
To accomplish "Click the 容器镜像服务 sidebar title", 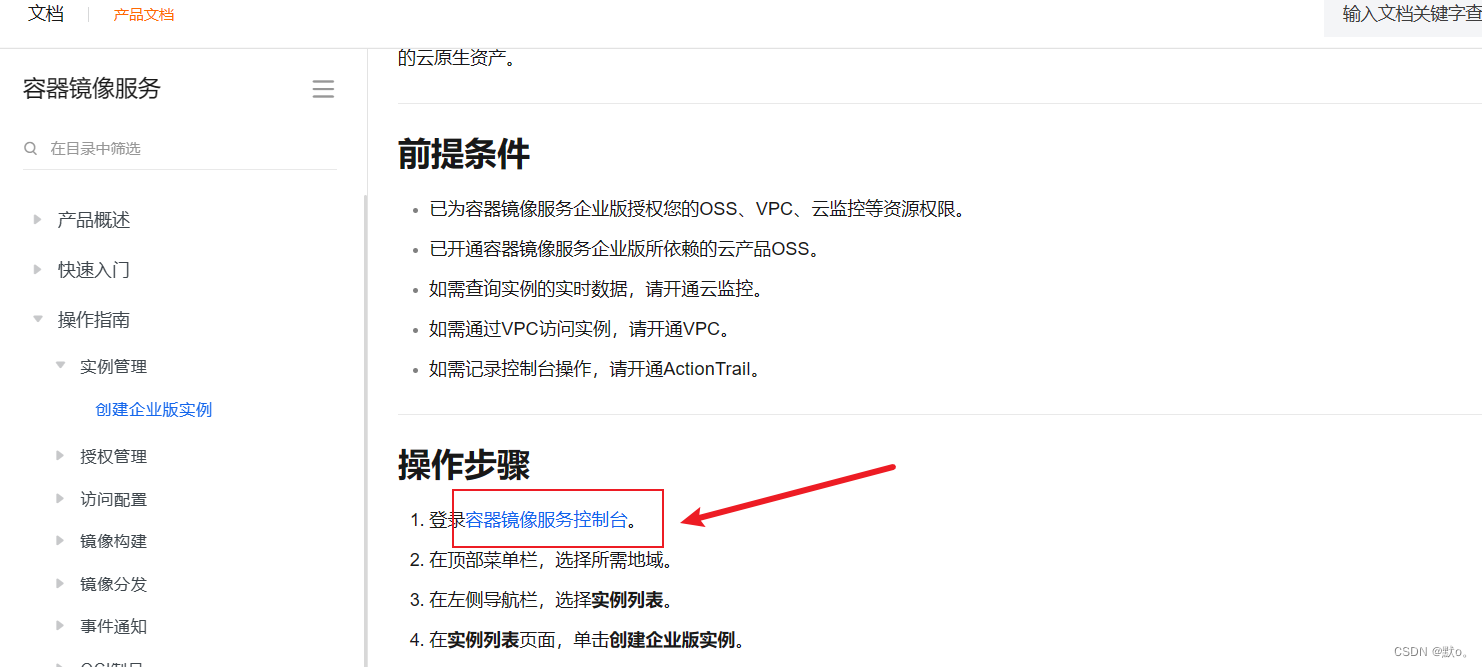I will pos(92,89).
